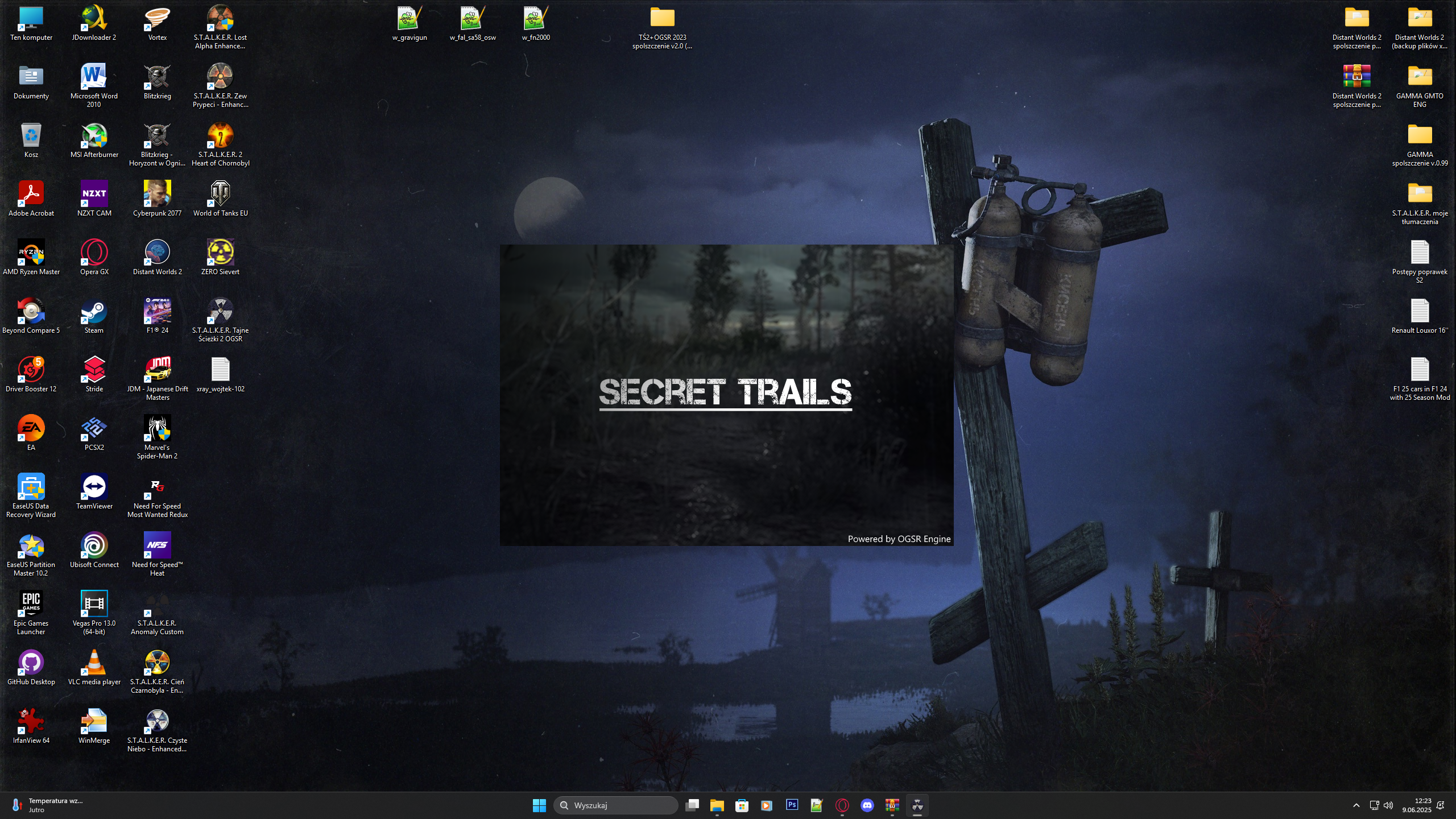The width and height of the screenshot is (1456, 819).
Task: Open the weather widget Temperatura wz...
Action: tap(48, 805)
